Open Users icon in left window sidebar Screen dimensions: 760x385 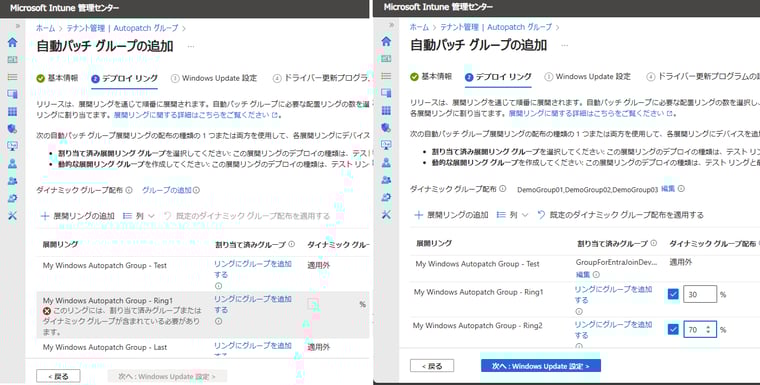click(13, 163)
